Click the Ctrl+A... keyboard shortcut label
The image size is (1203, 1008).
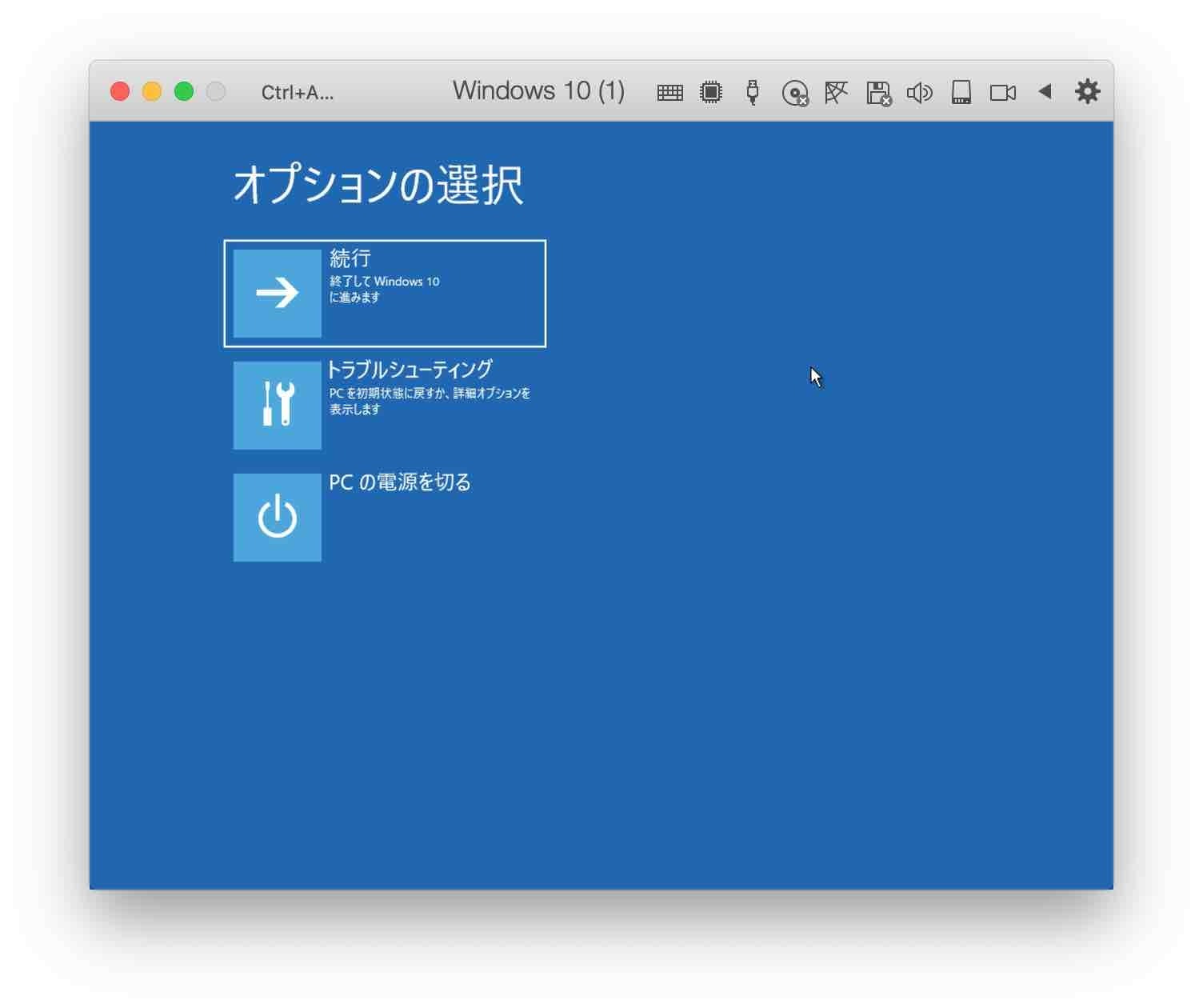[297, 93]
